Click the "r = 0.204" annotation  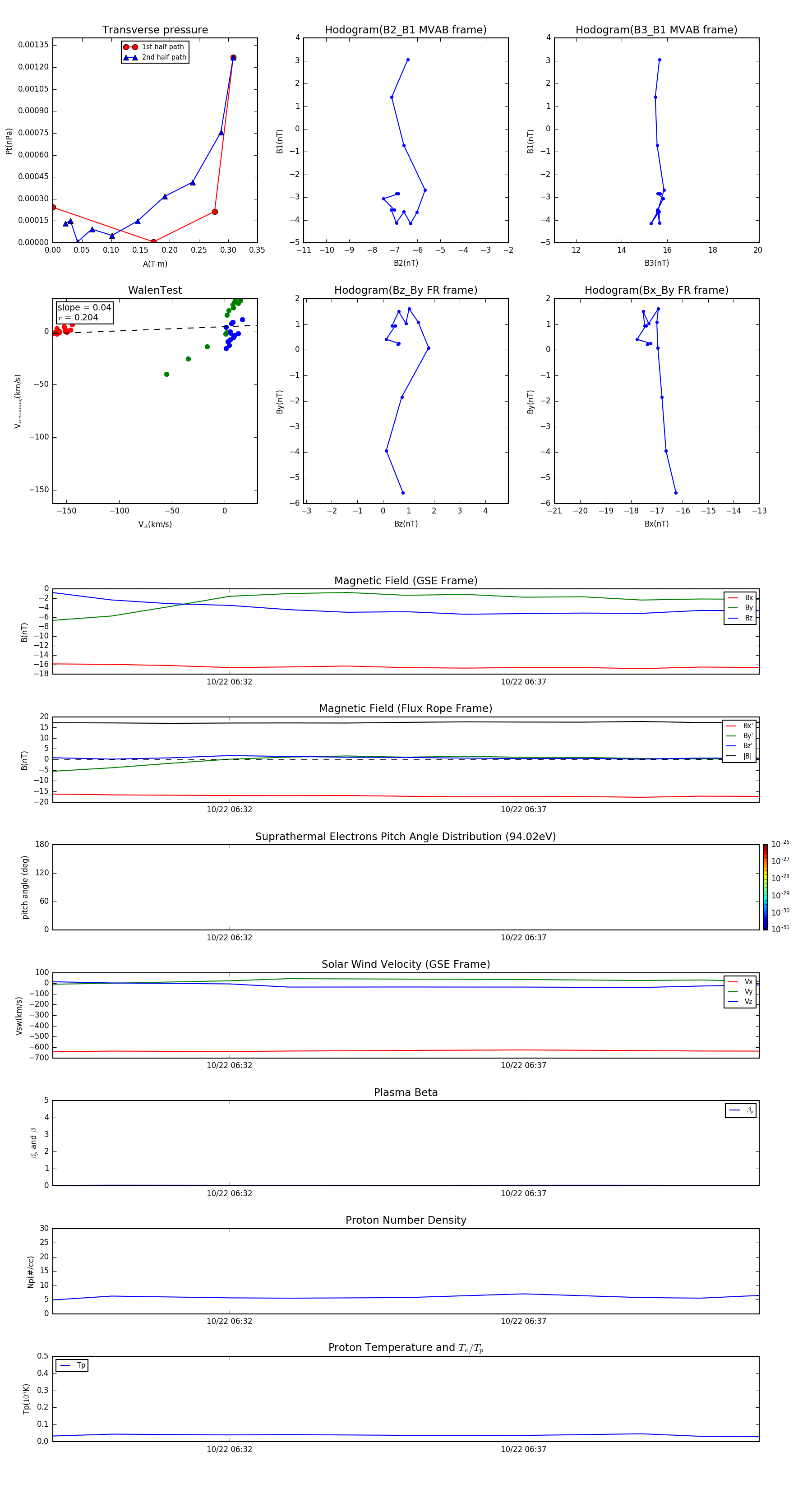[78, 317]
